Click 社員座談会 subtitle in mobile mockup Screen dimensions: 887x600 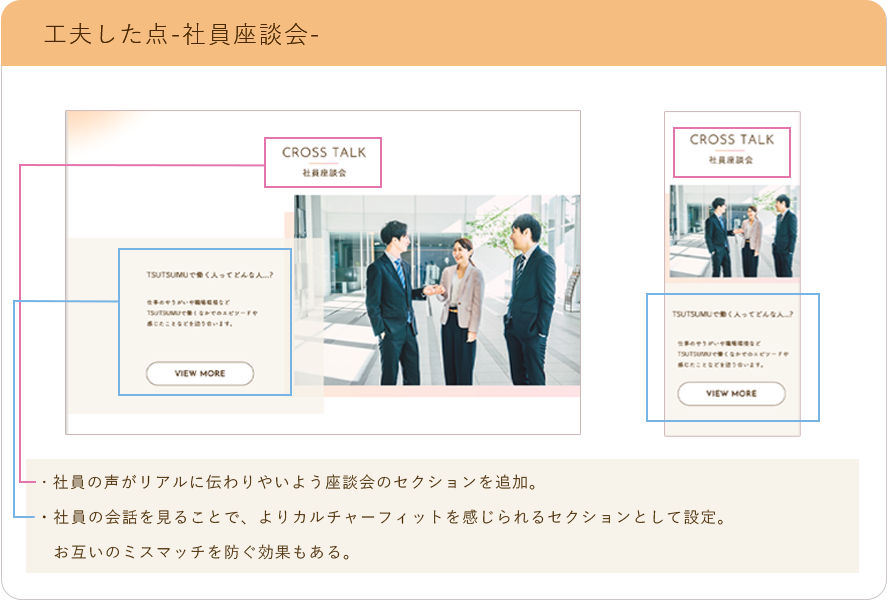pyautogui.click(x=731, y=160)
